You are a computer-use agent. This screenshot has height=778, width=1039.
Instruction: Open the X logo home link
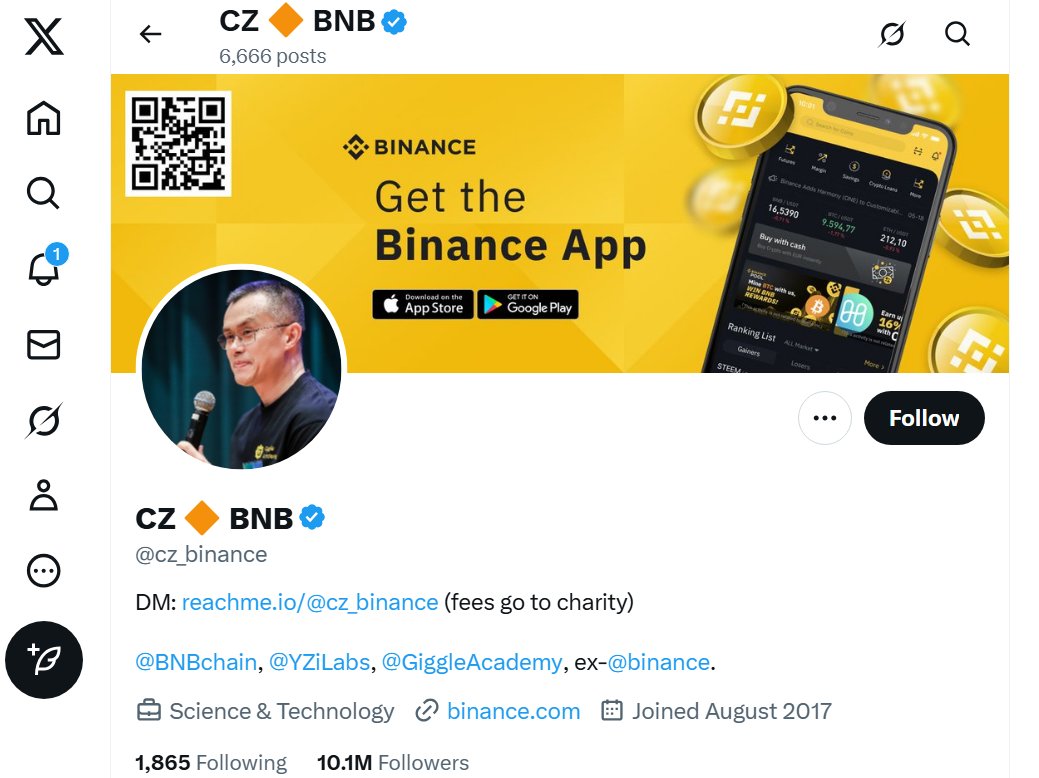click(x=44, y=36)
